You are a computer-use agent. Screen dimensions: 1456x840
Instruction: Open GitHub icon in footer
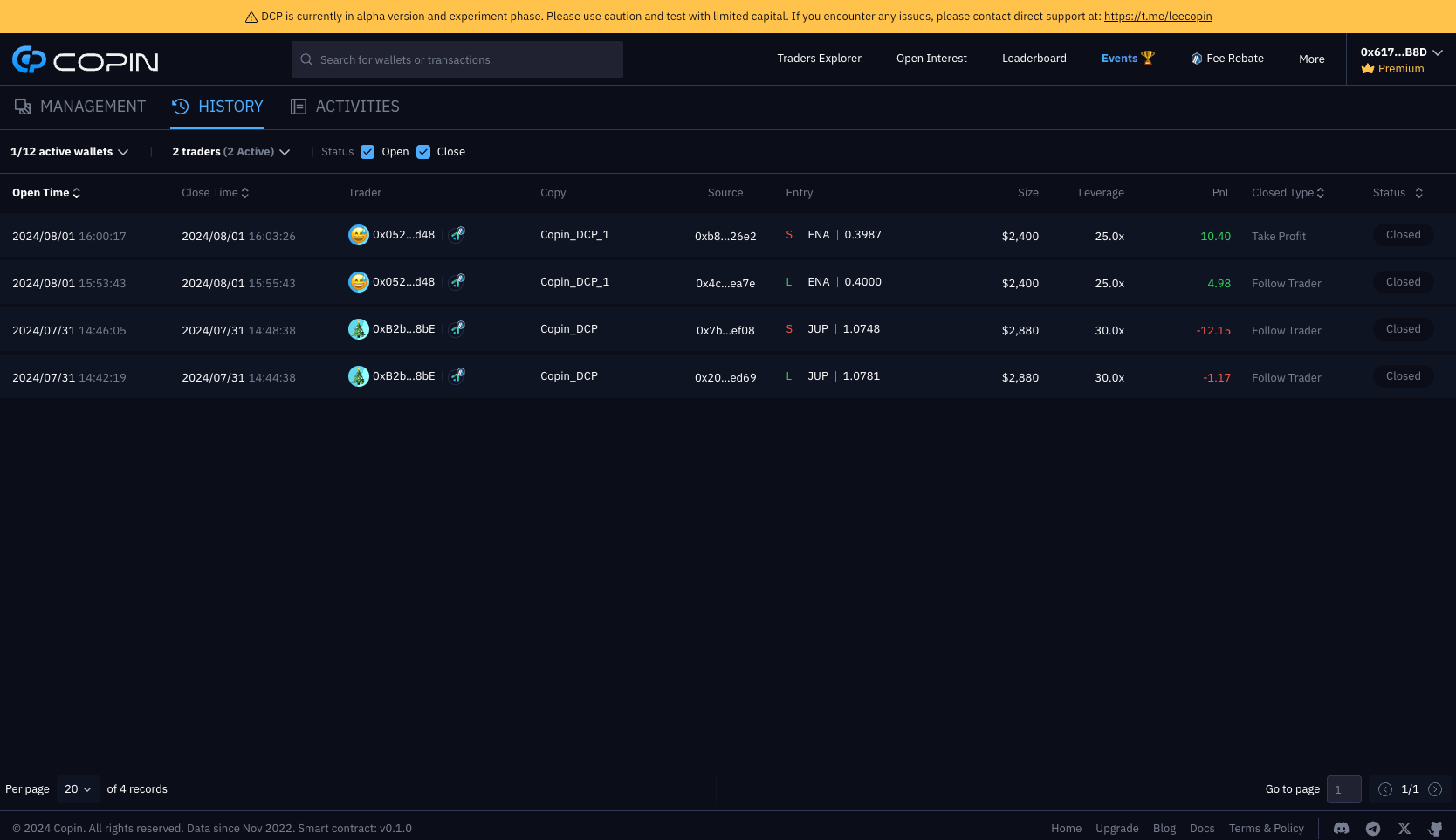[1435, 828]
